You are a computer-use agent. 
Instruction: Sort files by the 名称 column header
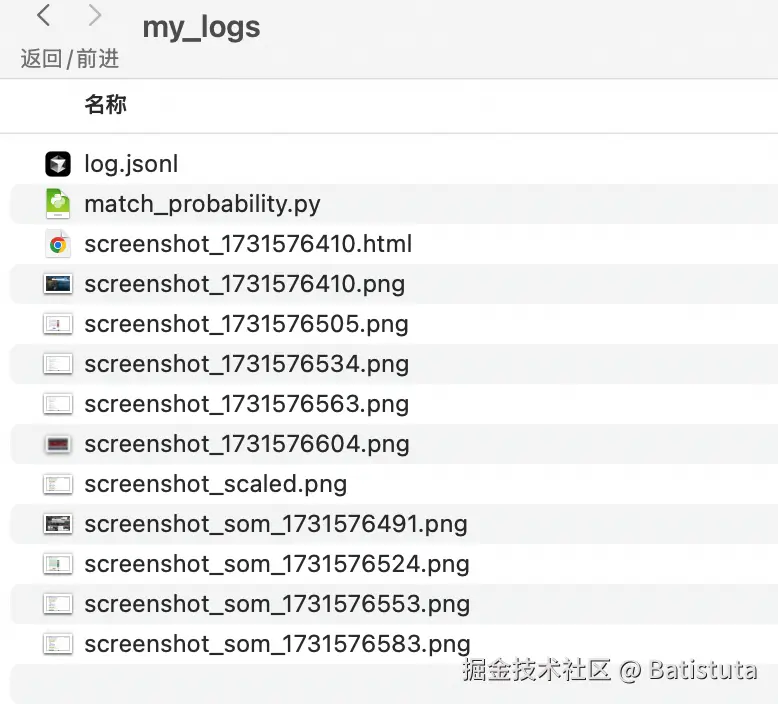(x=105, y=104)
